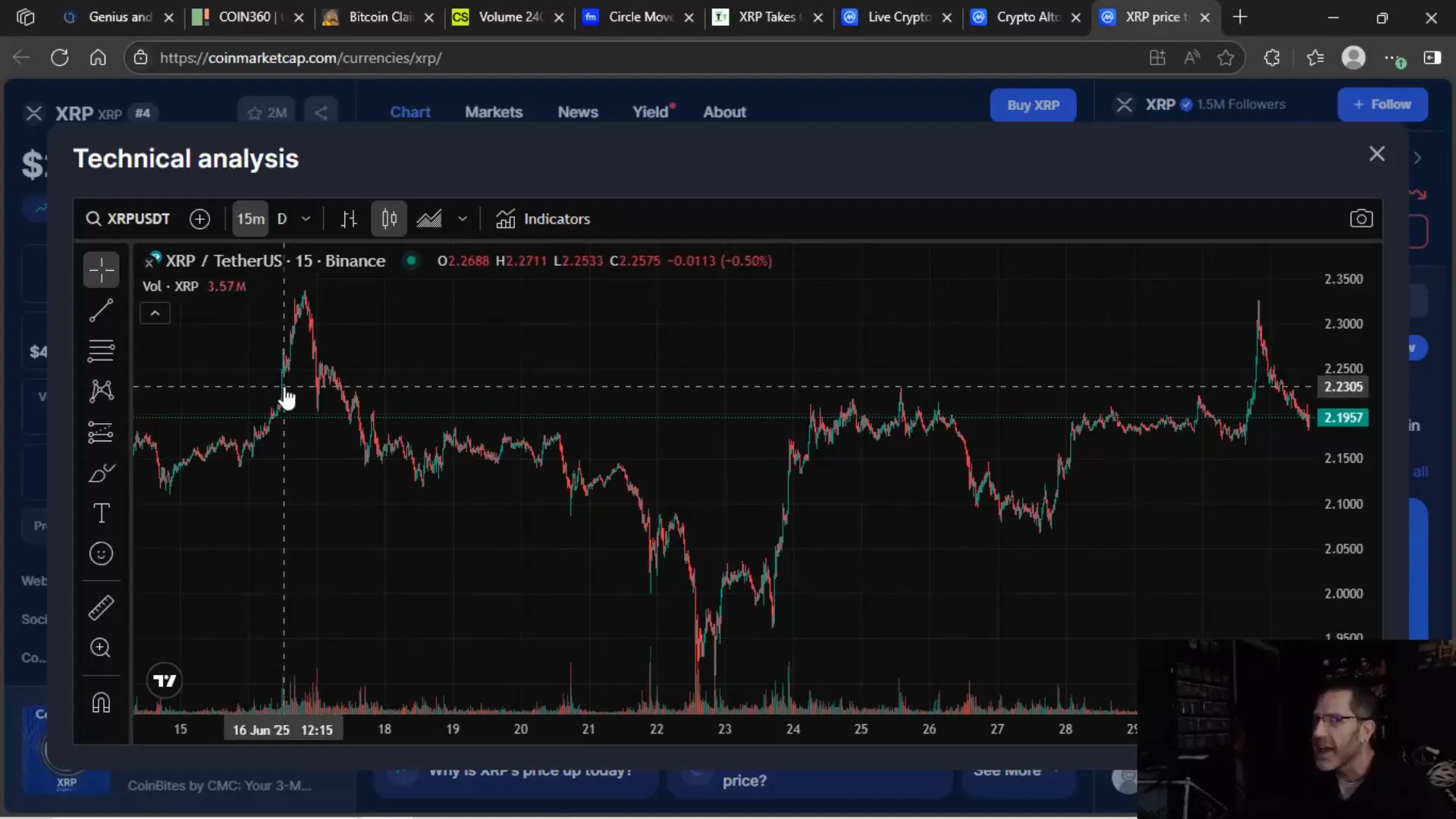Switch to candlestick chart style

click(x=389, y=219)
